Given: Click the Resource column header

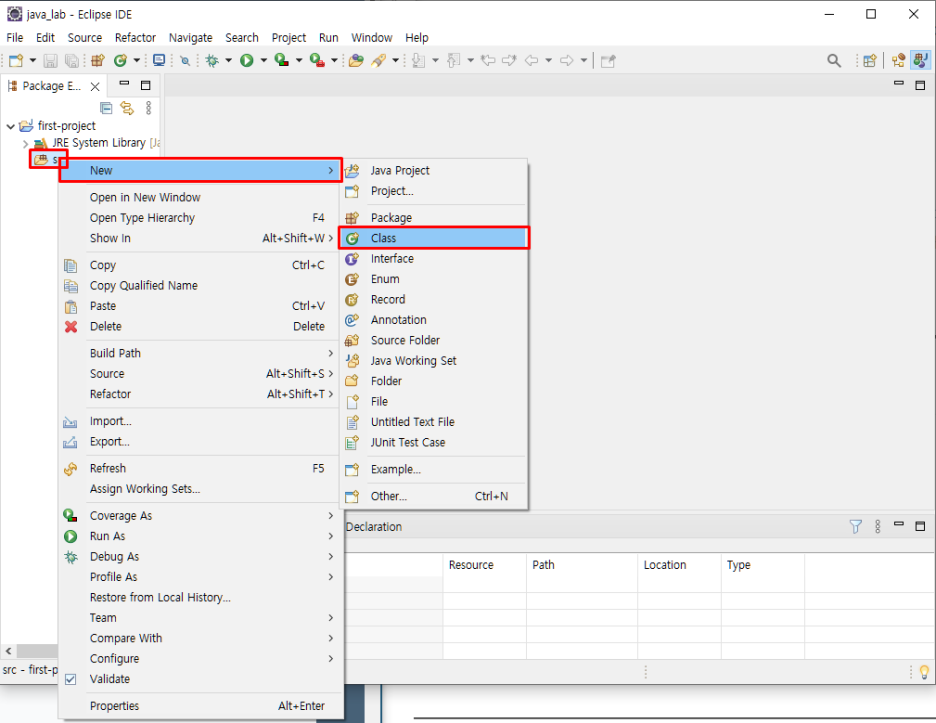Looking at the screenshot, I should pyautogui.click(x=484, y=565).
